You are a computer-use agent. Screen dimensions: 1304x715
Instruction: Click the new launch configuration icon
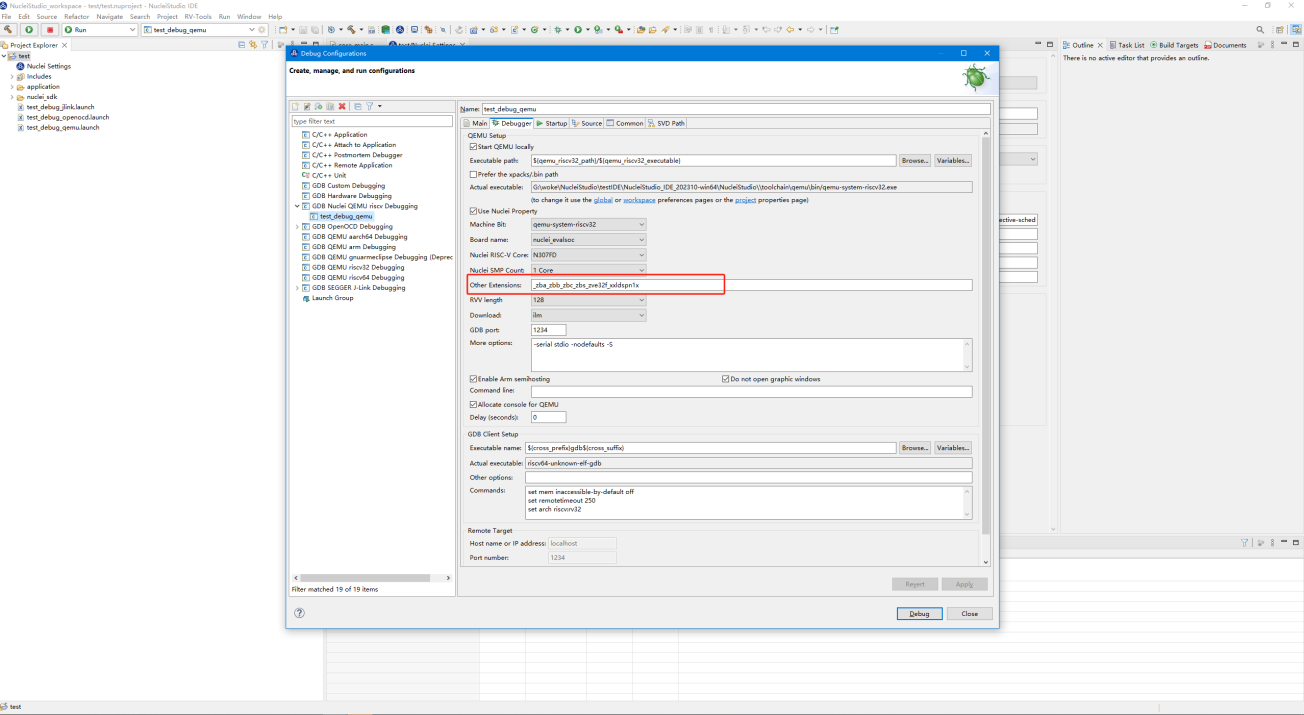[x=295, y=106]
